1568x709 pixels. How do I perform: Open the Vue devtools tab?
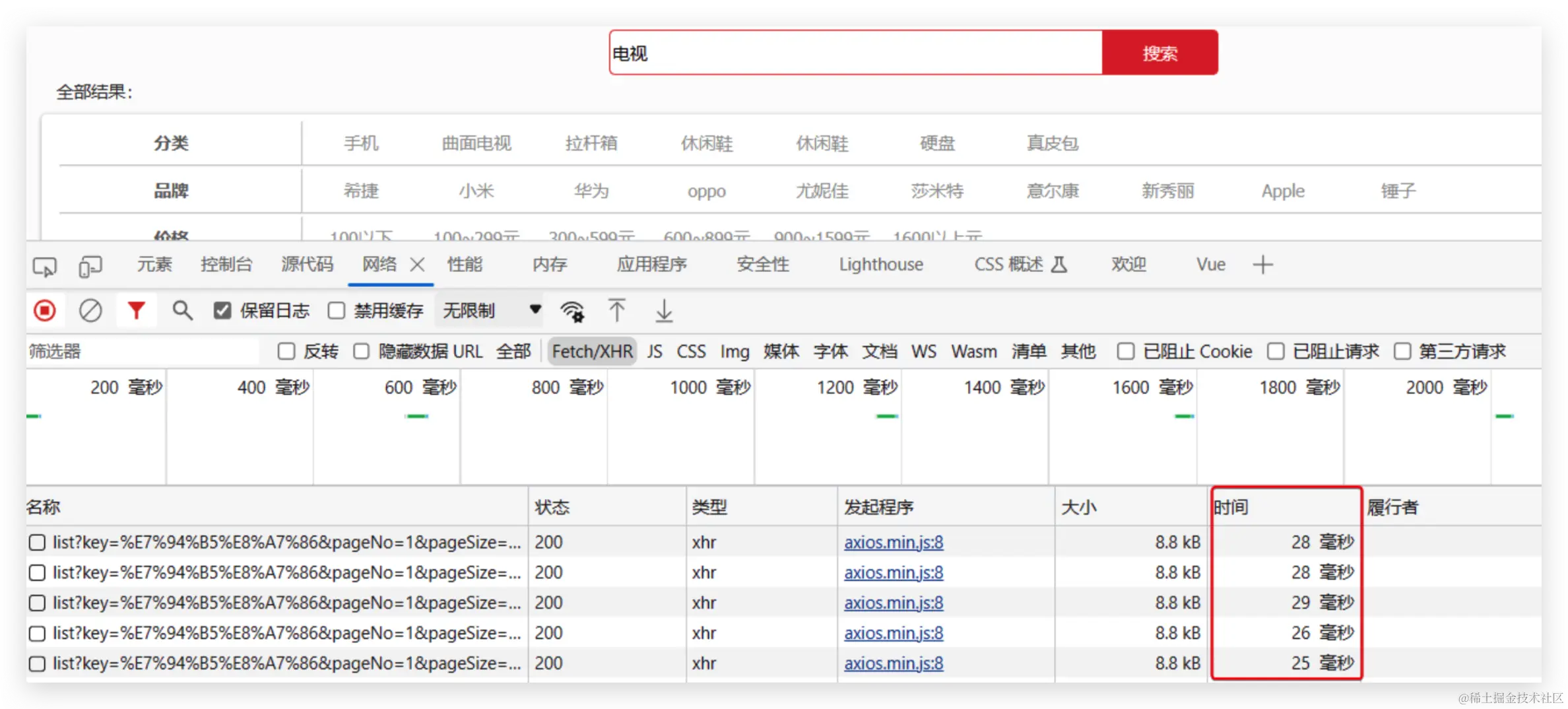pos(1211,265)
